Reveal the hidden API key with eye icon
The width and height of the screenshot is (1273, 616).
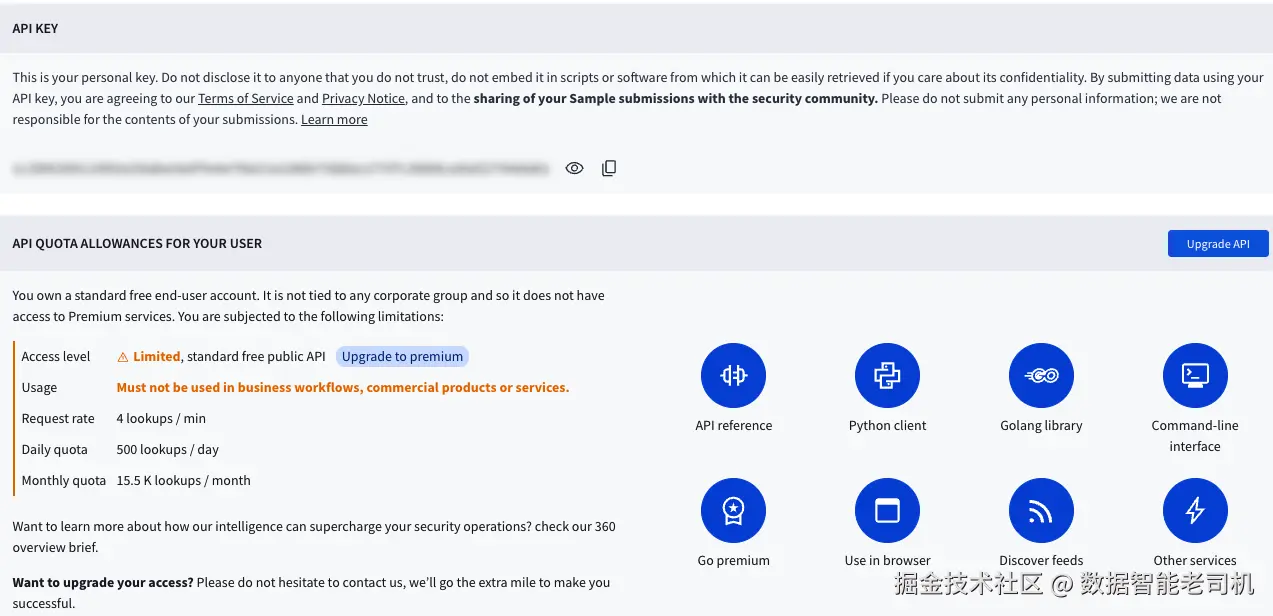574,168
